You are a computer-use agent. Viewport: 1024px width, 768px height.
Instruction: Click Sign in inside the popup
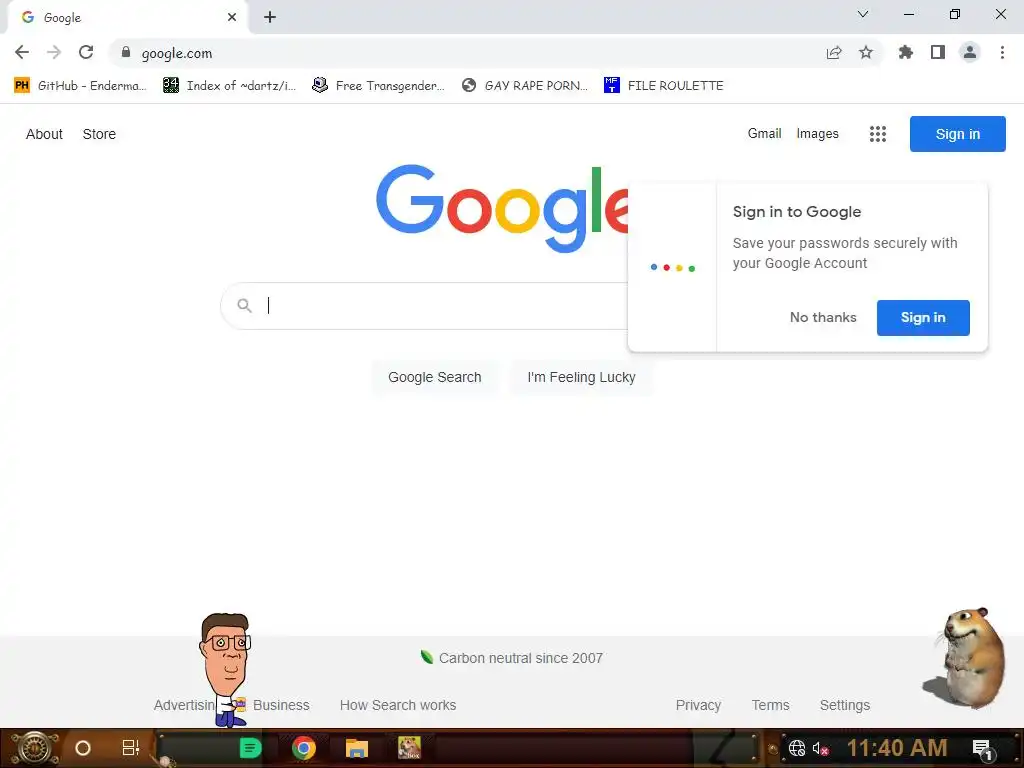click(923, 317)
